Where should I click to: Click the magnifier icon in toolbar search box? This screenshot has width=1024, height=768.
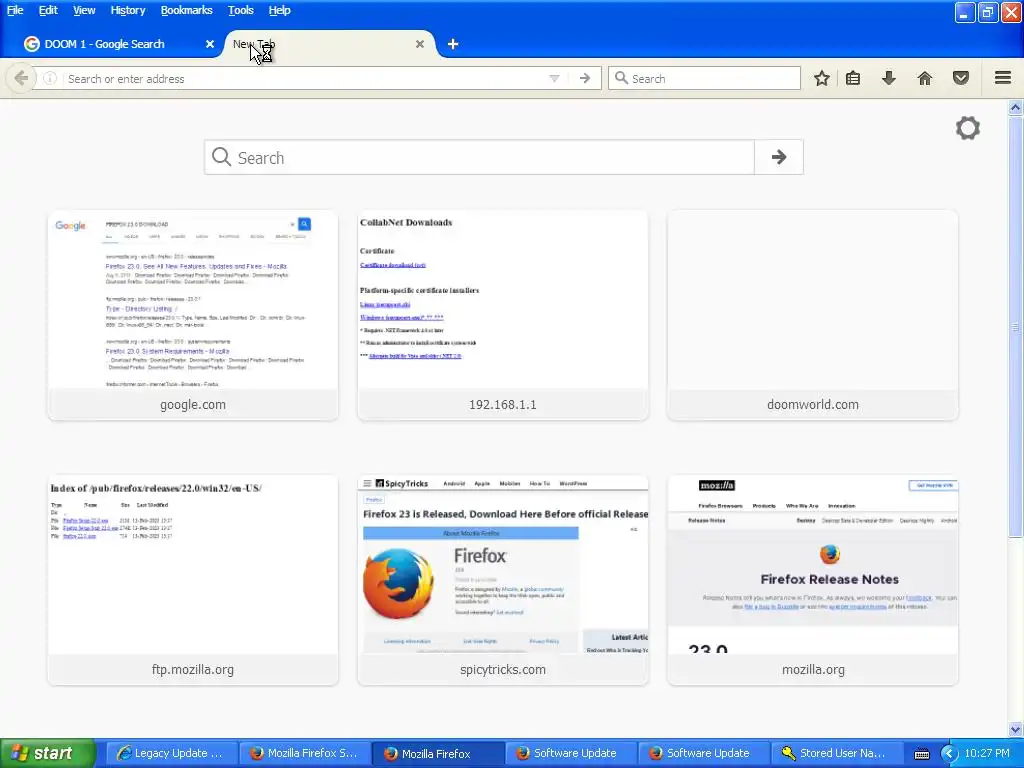click(621, 78)
